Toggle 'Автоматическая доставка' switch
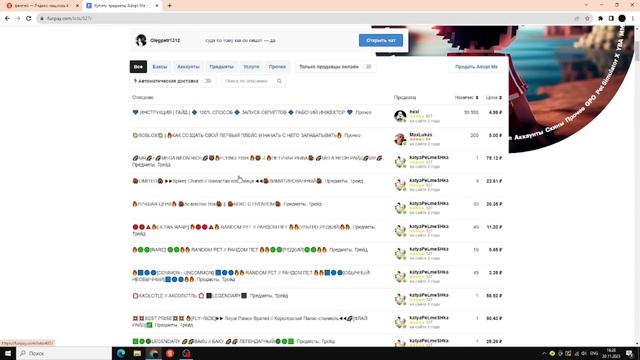Viewport: 640px width, 360px height. [x=207, y=81]
